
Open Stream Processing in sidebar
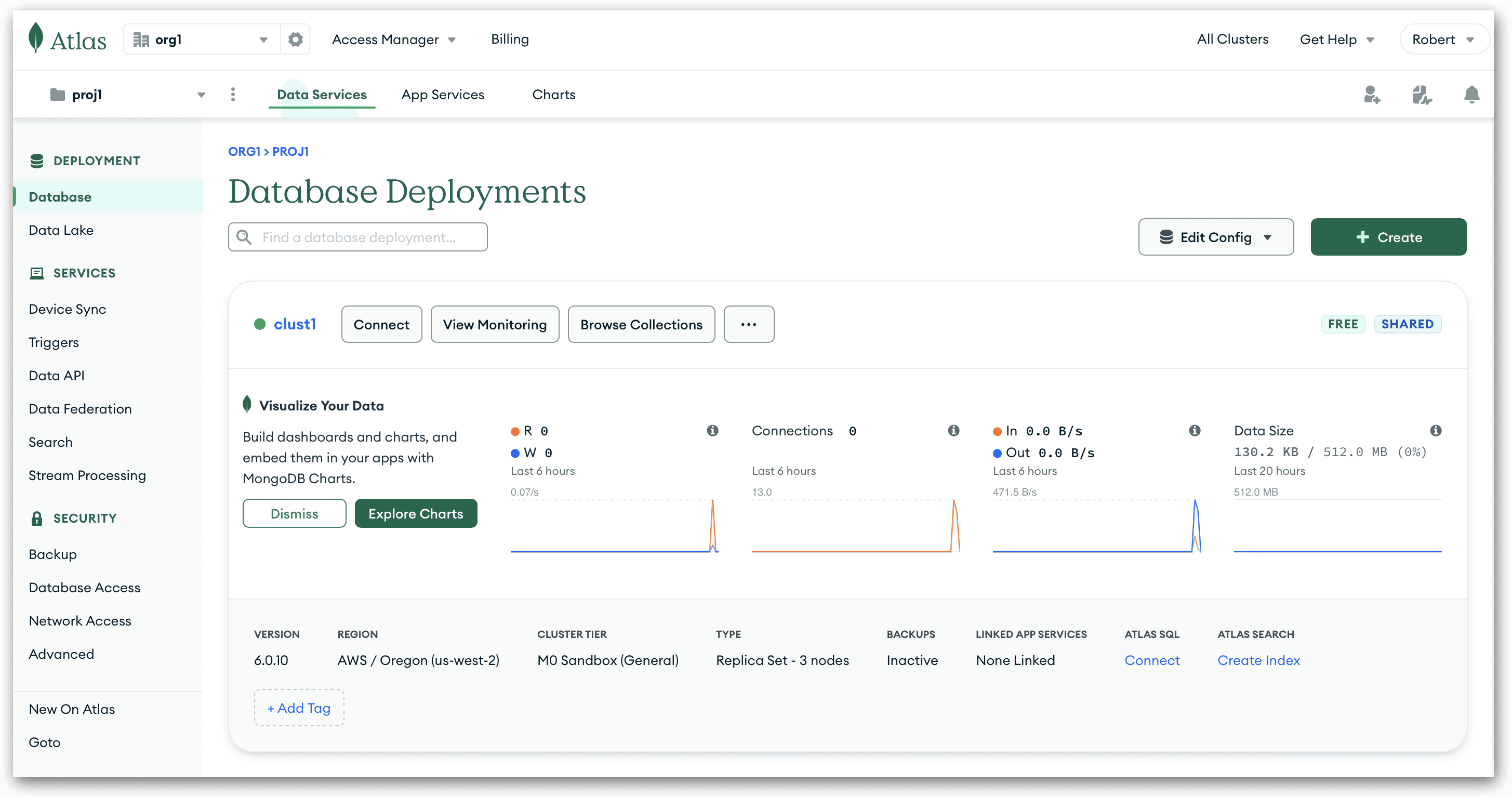[x=87, y=475]
